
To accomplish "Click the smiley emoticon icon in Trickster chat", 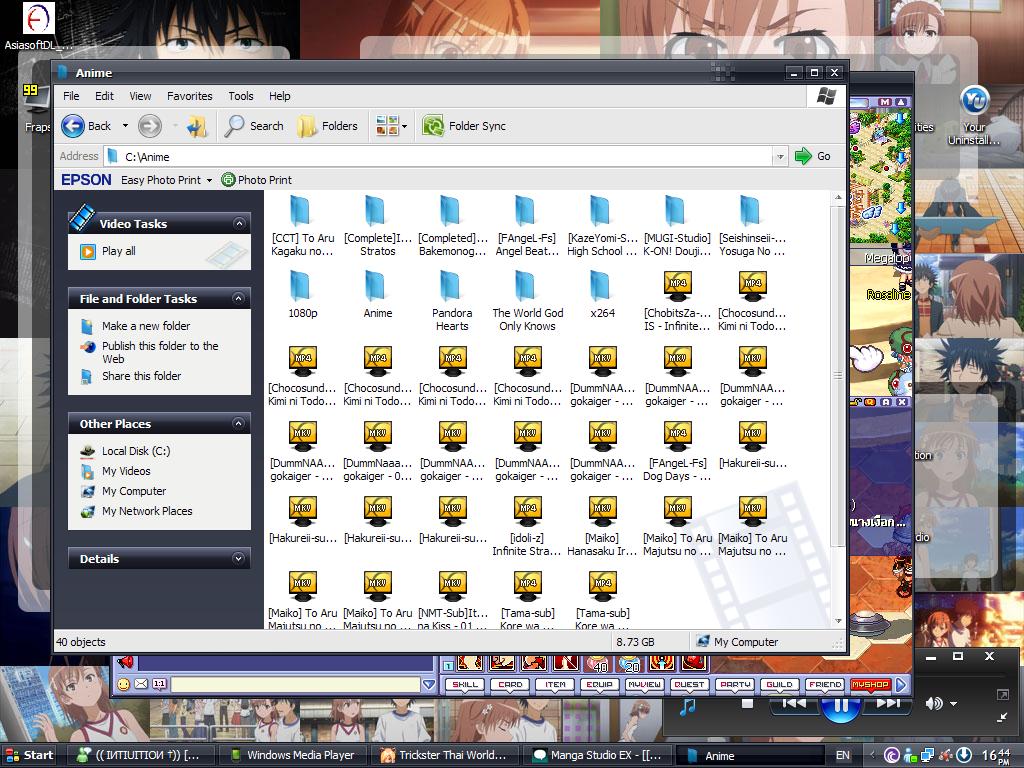I will click(x=123, y=684).
